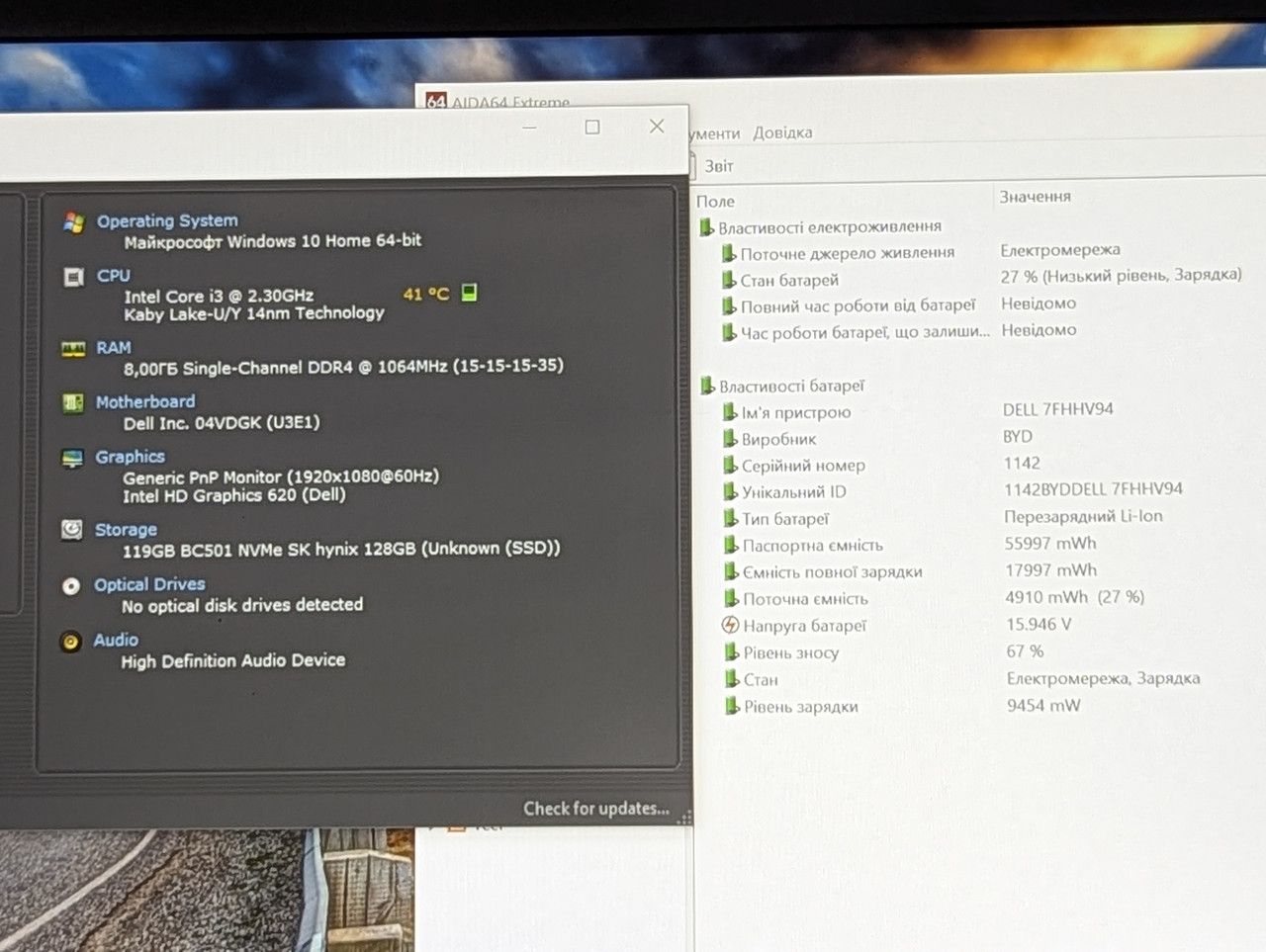Click the icon beside Унікальний ID

pyautogui.click(x=730, y=491)
